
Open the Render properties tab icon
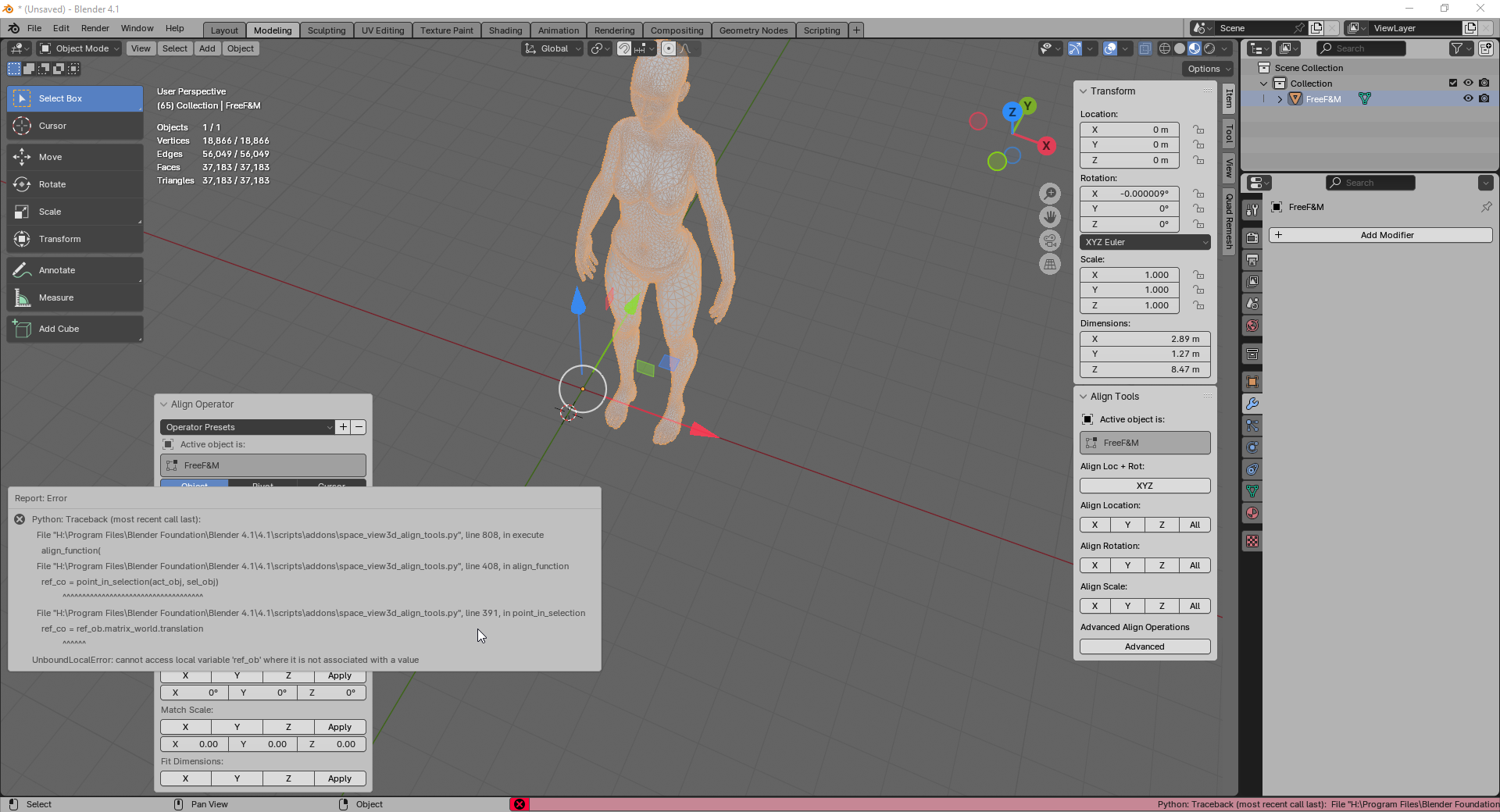coord(1252,238)
